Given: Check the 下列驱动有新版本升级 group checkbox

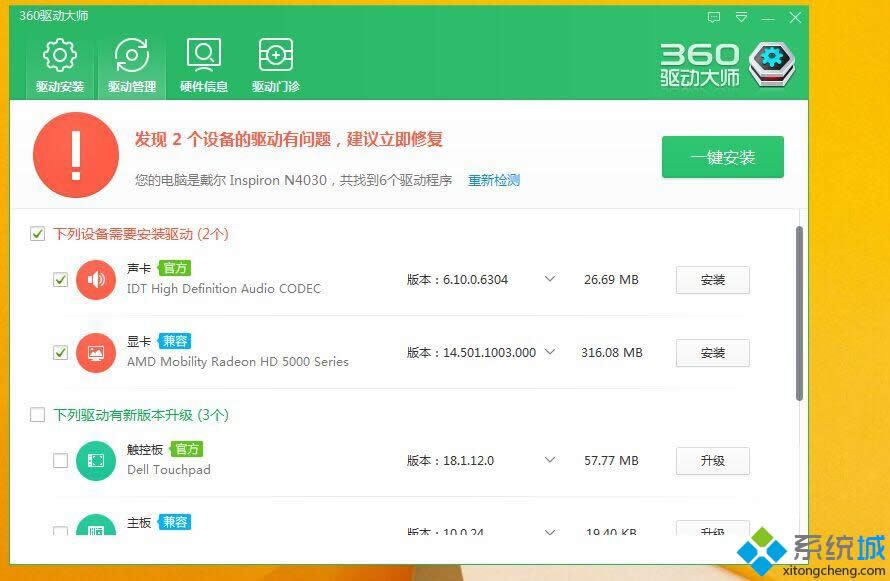Looking at the screenshot, I should (37, 415).
